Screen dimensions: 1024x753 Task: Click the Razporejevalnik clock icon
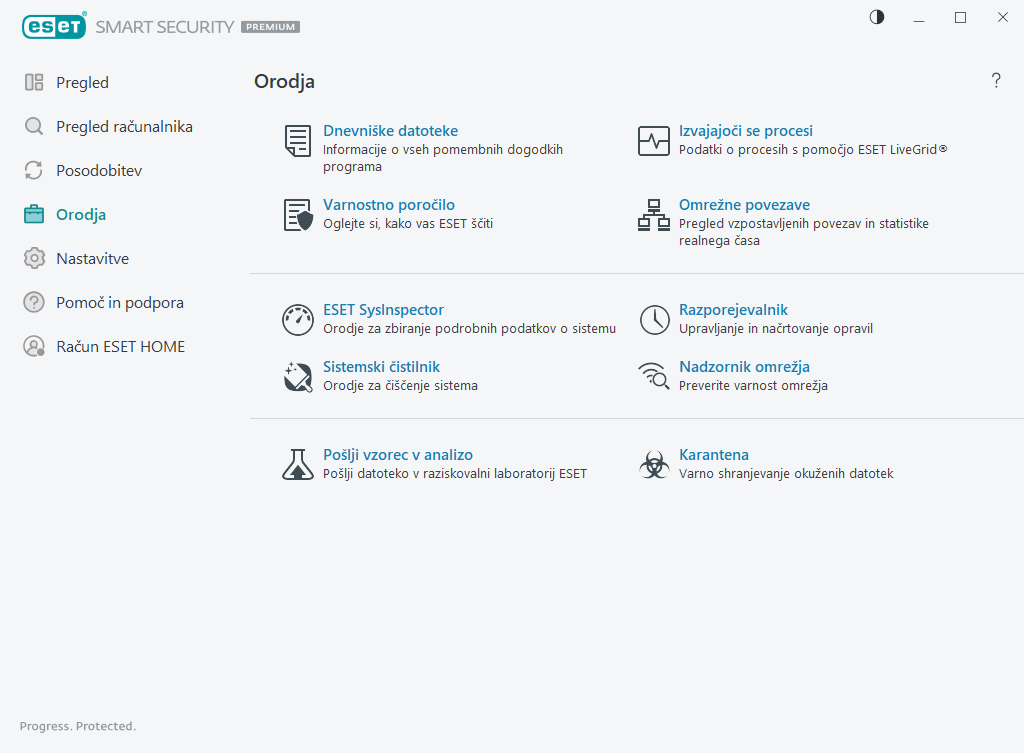coord(654,320)
